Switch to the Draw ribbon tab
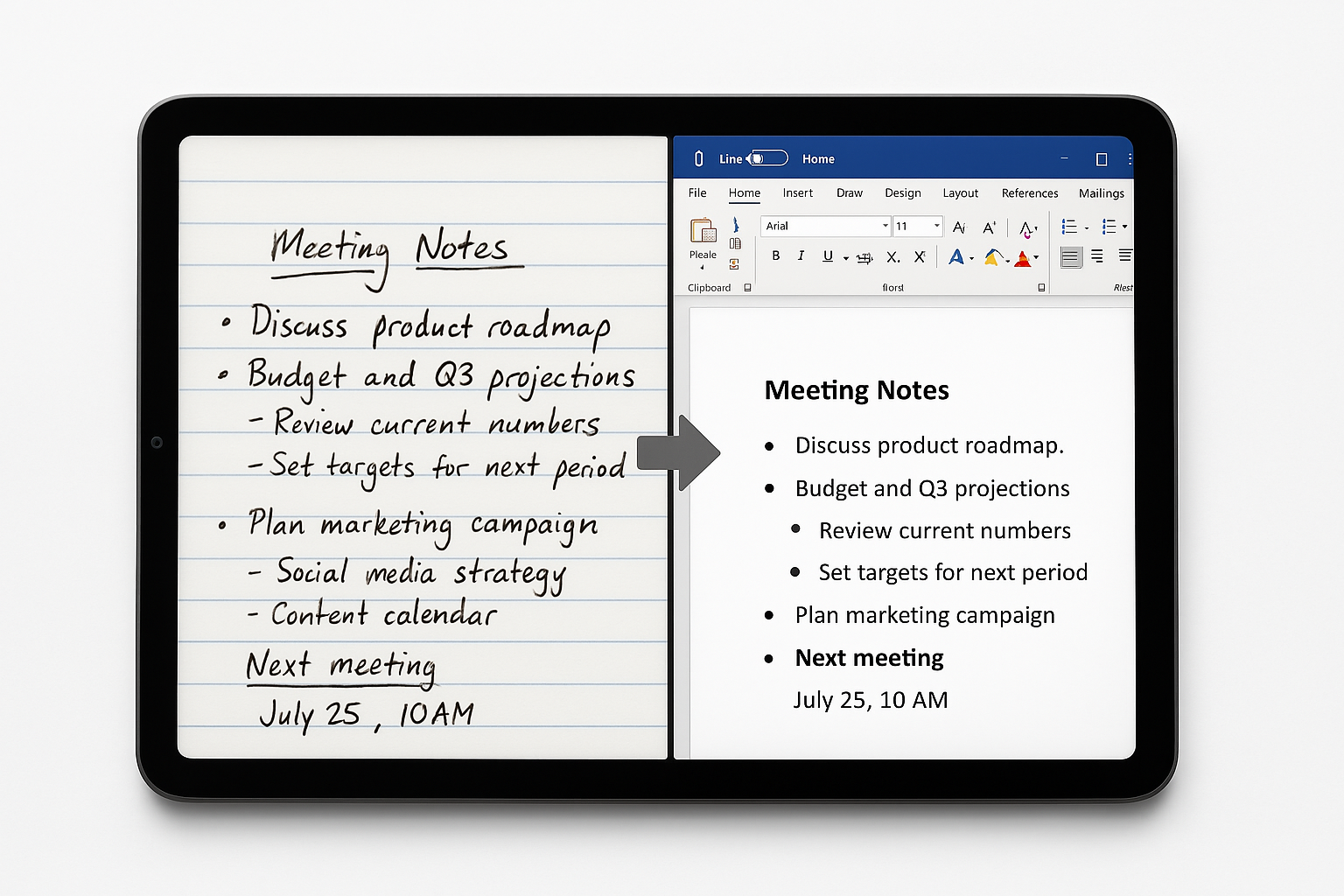 (x=850, y=192)
